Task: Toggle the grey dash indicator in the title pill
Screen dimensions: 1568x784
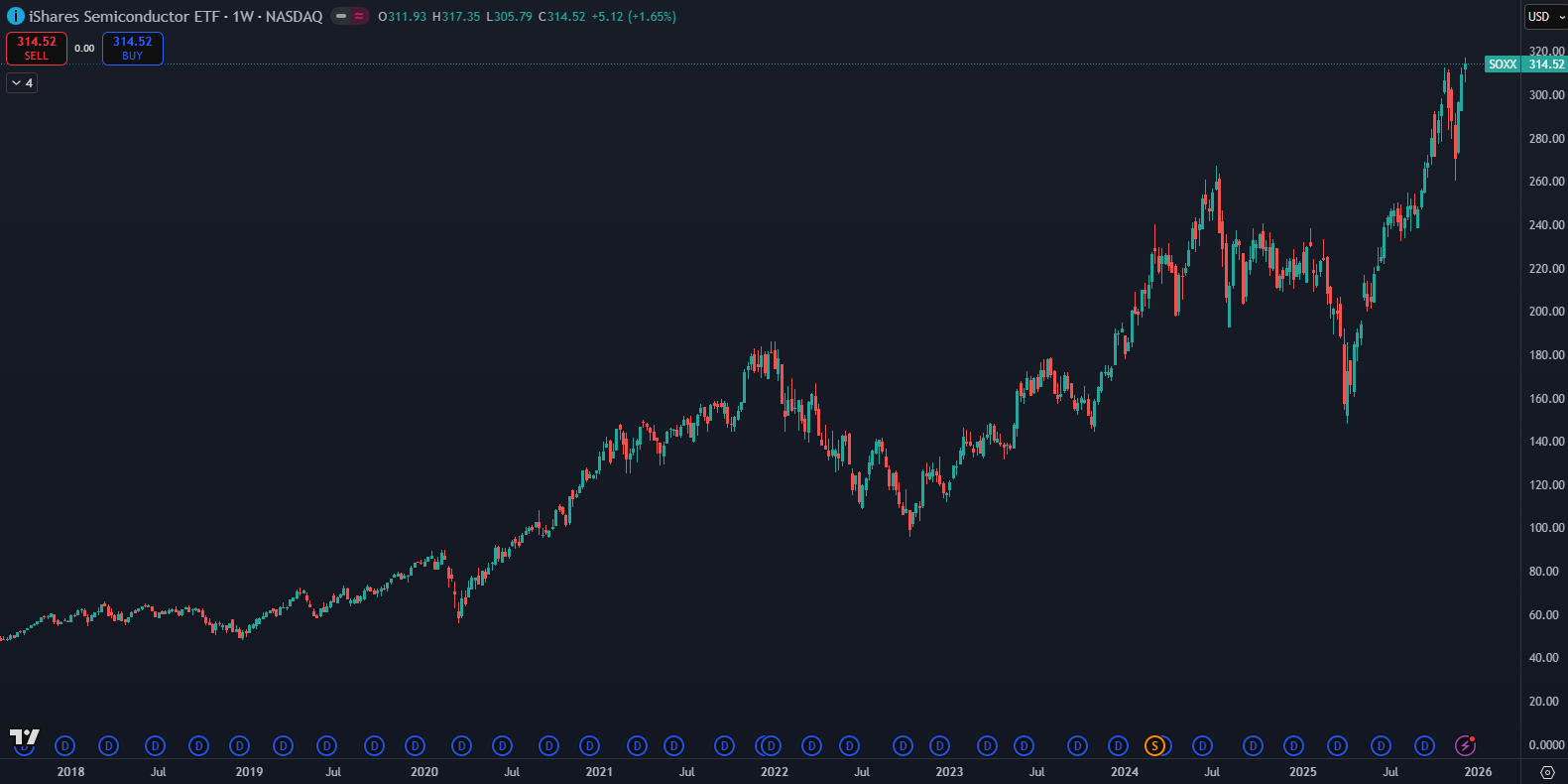Action: tap(341, 16)
